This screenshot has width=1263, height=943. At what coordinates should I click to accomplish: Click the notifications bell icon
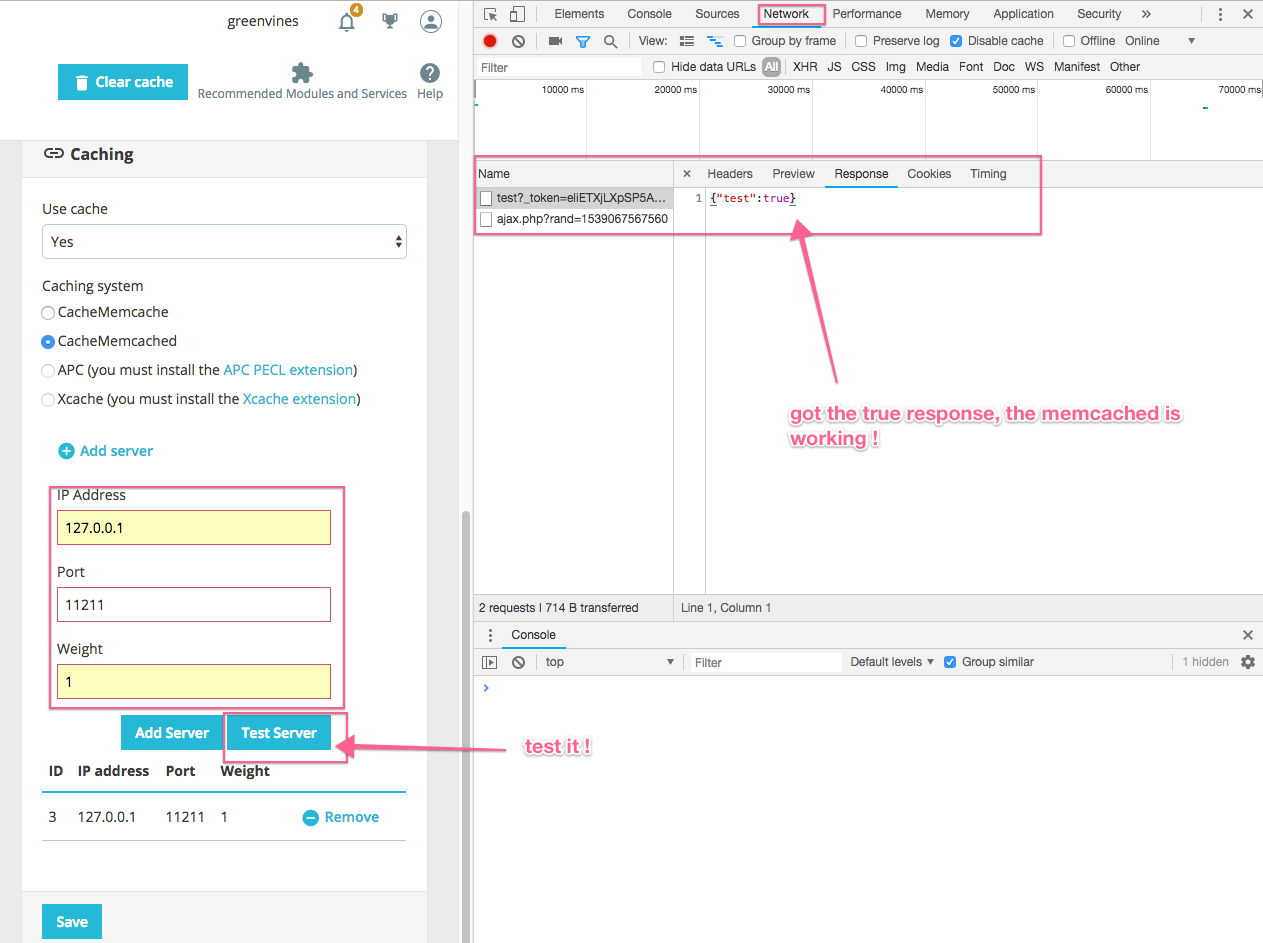[x=347, y=22]
